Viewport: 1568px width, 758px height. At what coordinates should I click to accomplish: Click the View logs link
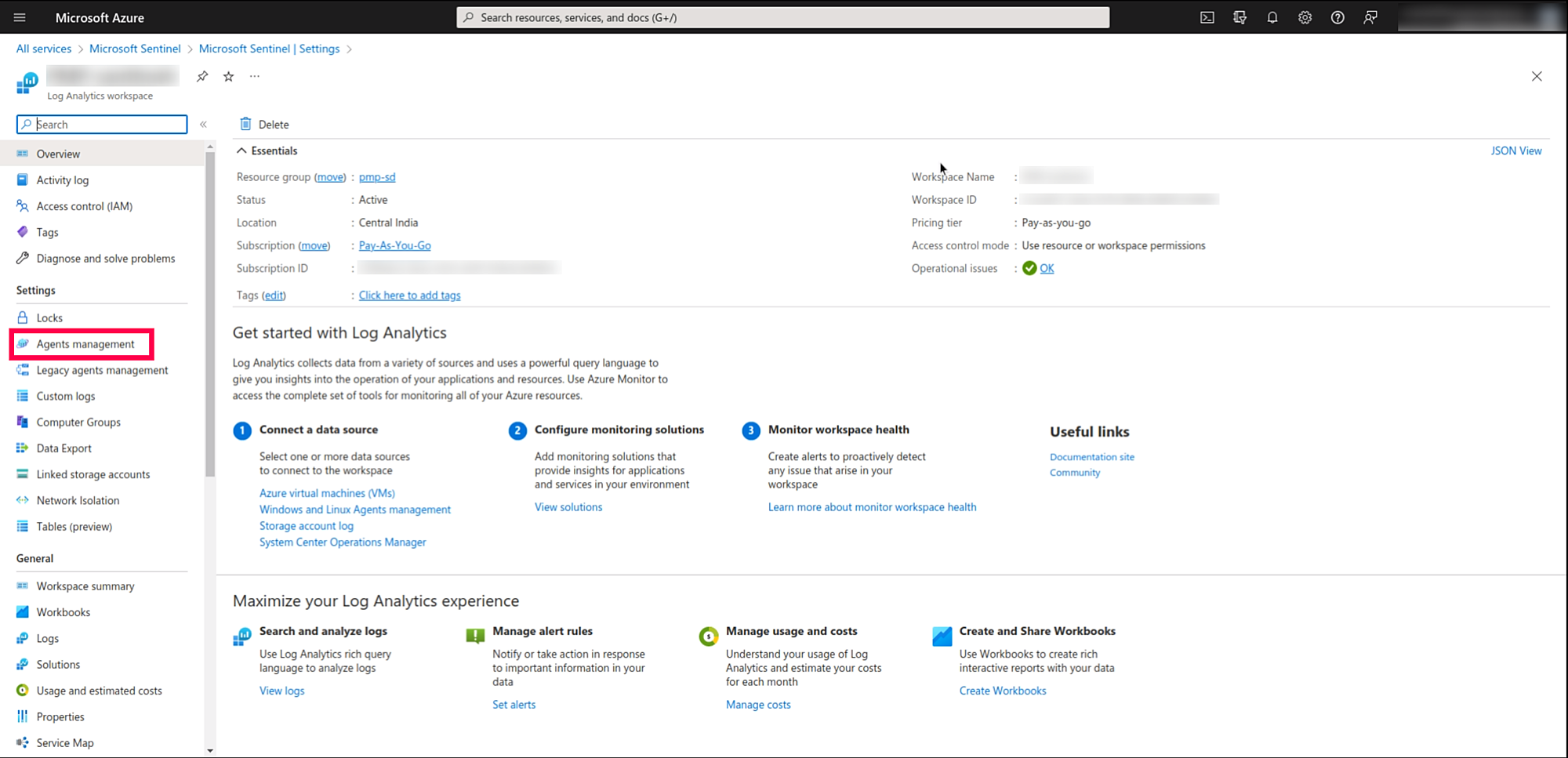tap(282, 691)
